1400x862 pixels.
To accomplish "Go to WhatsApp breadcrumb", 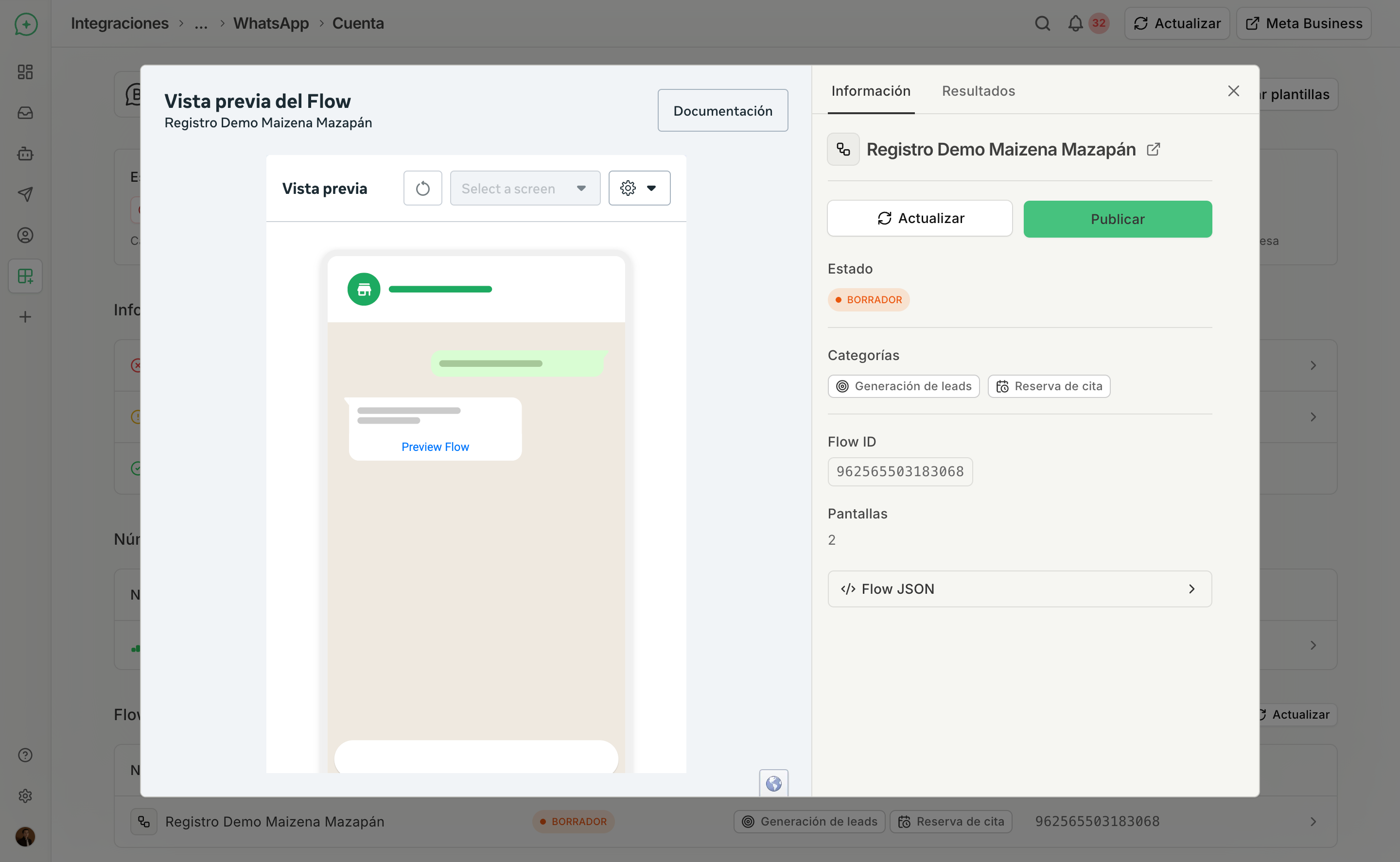I will (271, 23).
